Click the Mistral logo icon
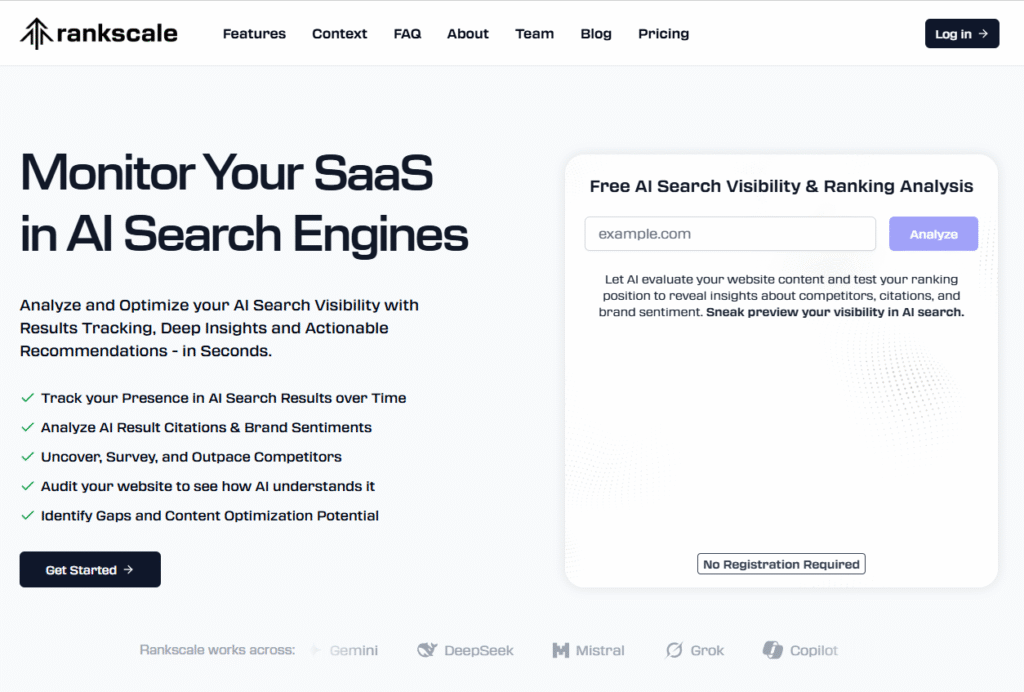The width and height of the screenshot is (1024, 692). pos(560,650)
